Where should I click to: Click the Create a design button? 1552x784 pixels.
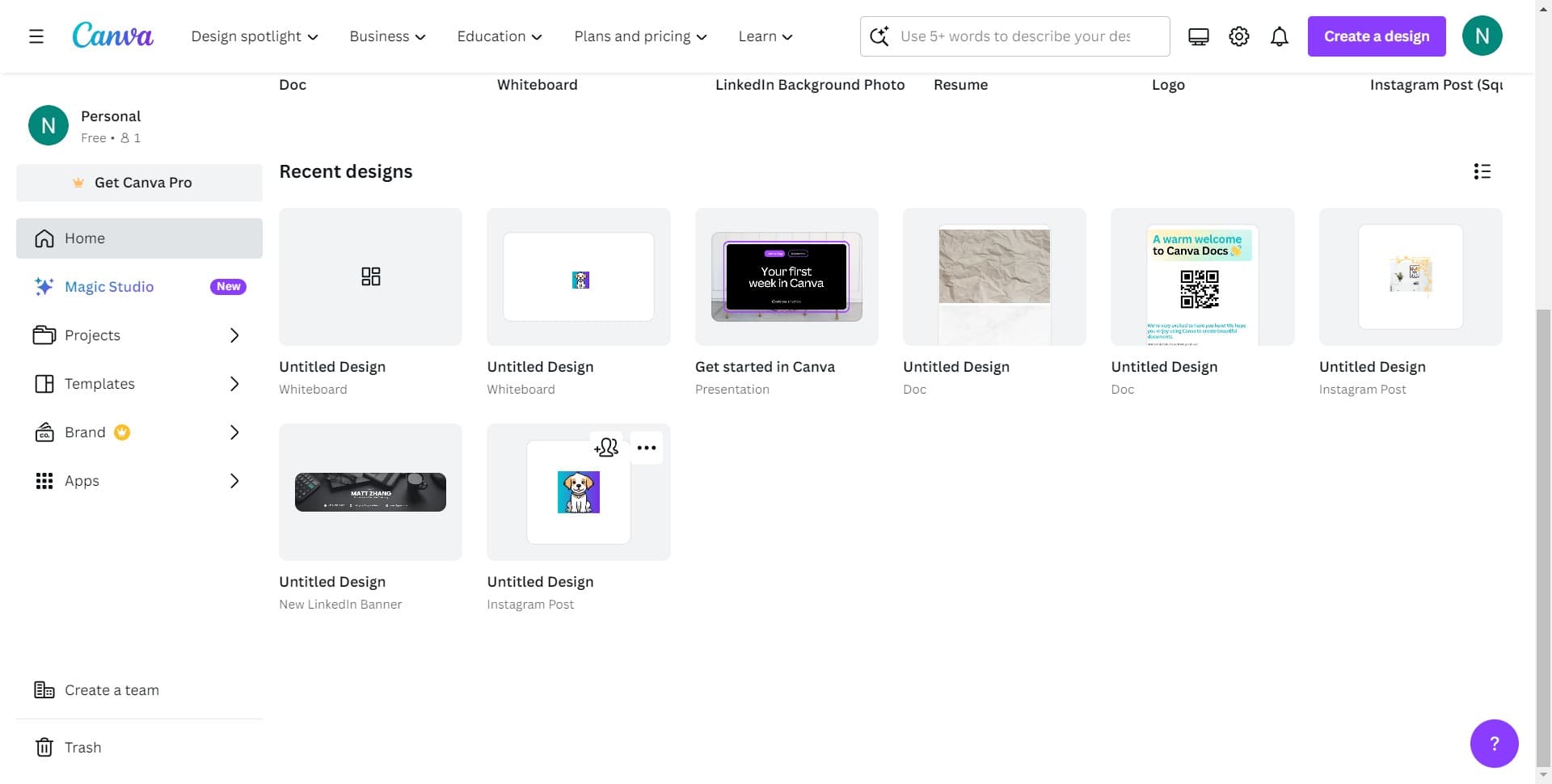(1376, 36)
